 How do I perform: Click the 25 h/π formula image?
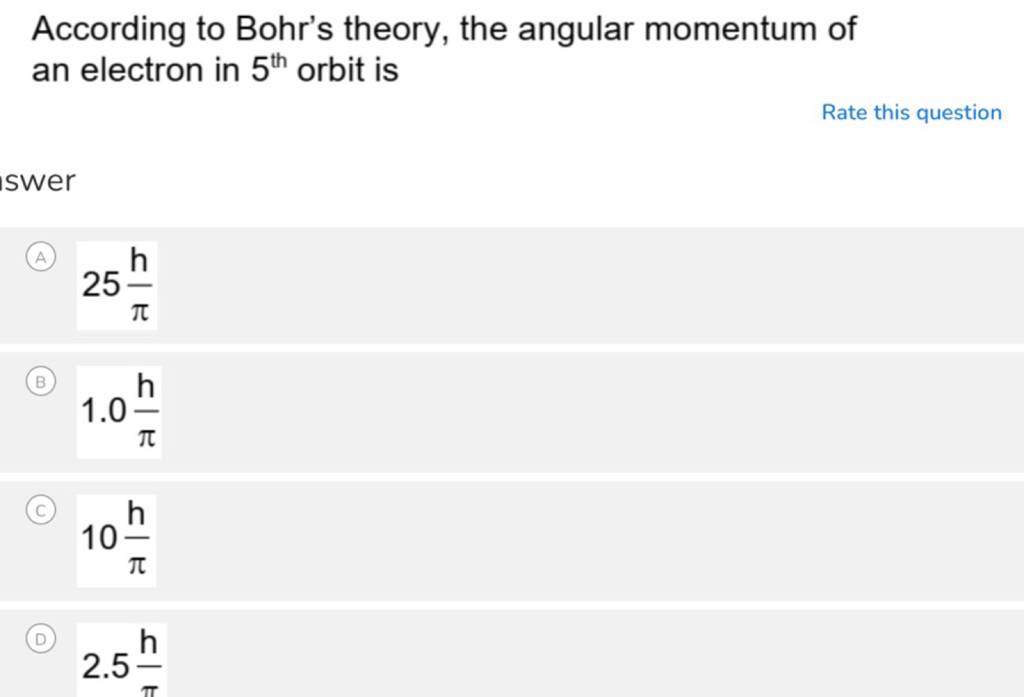click(117, 285)
